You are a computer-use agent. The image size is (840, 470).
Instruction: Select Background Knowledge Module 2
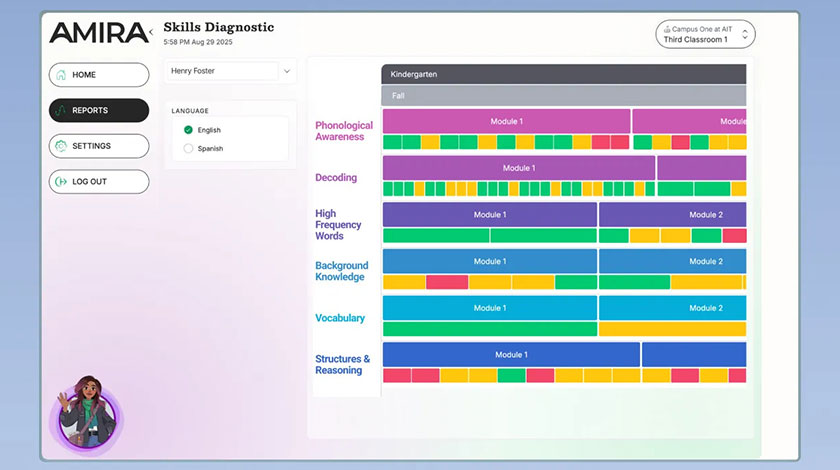click(x=672, y=261)
